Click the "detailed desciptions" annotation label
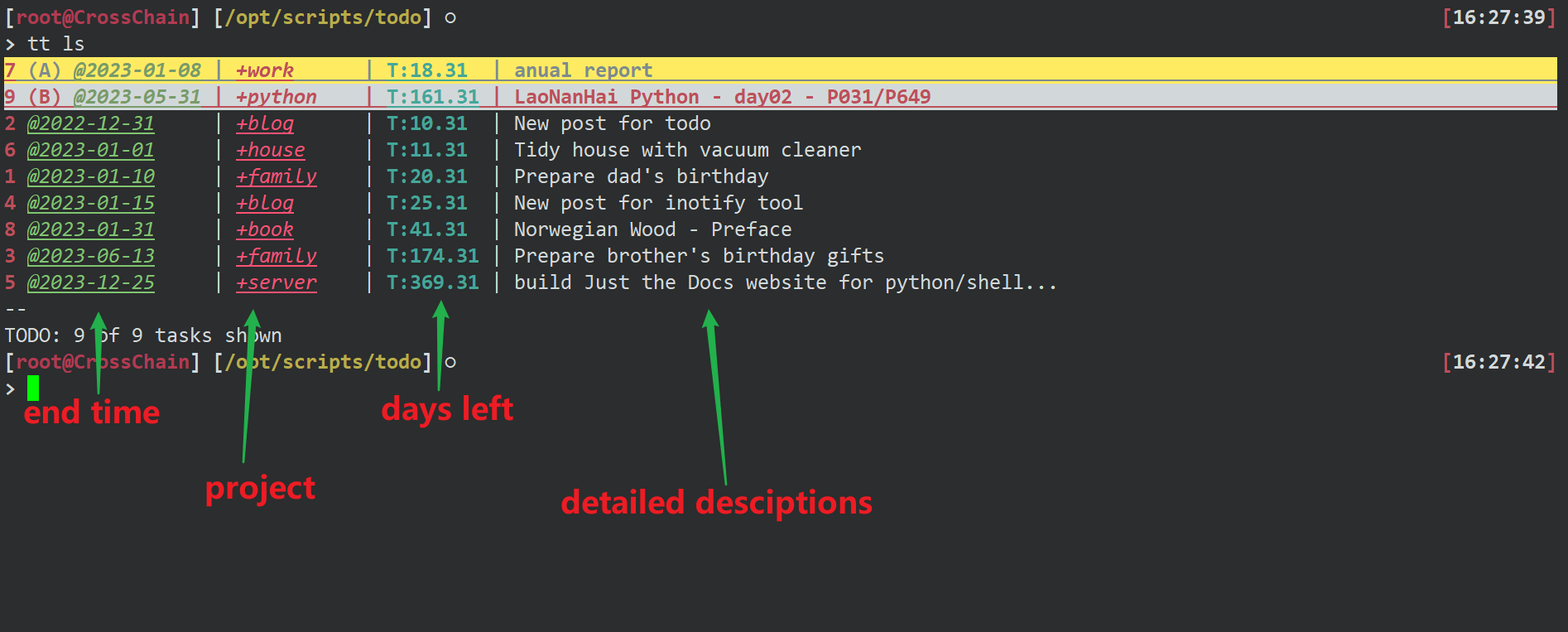1568x632 pixels. coord(717,503)
